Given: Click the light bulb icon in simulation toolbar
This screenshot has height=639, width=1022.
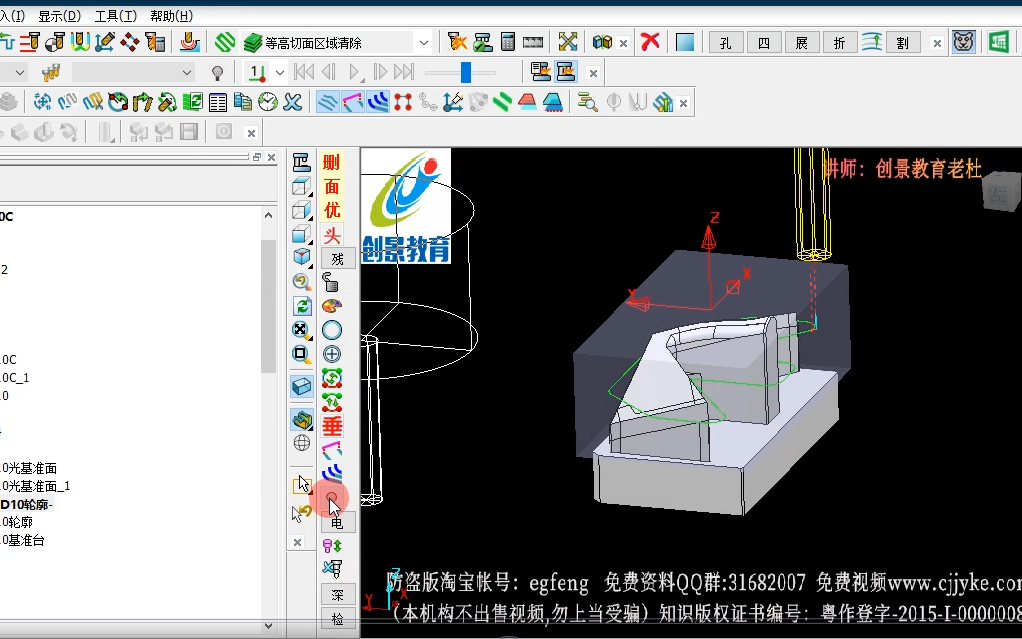Looking at the screenshot, I should pyautogui.click(x=218, y=72).
